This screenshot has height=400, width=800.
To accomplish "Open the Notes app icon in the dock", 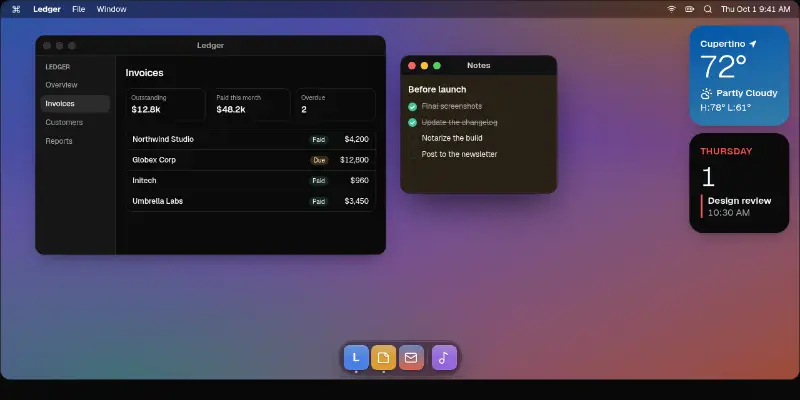I will click(x=384, y=358).
